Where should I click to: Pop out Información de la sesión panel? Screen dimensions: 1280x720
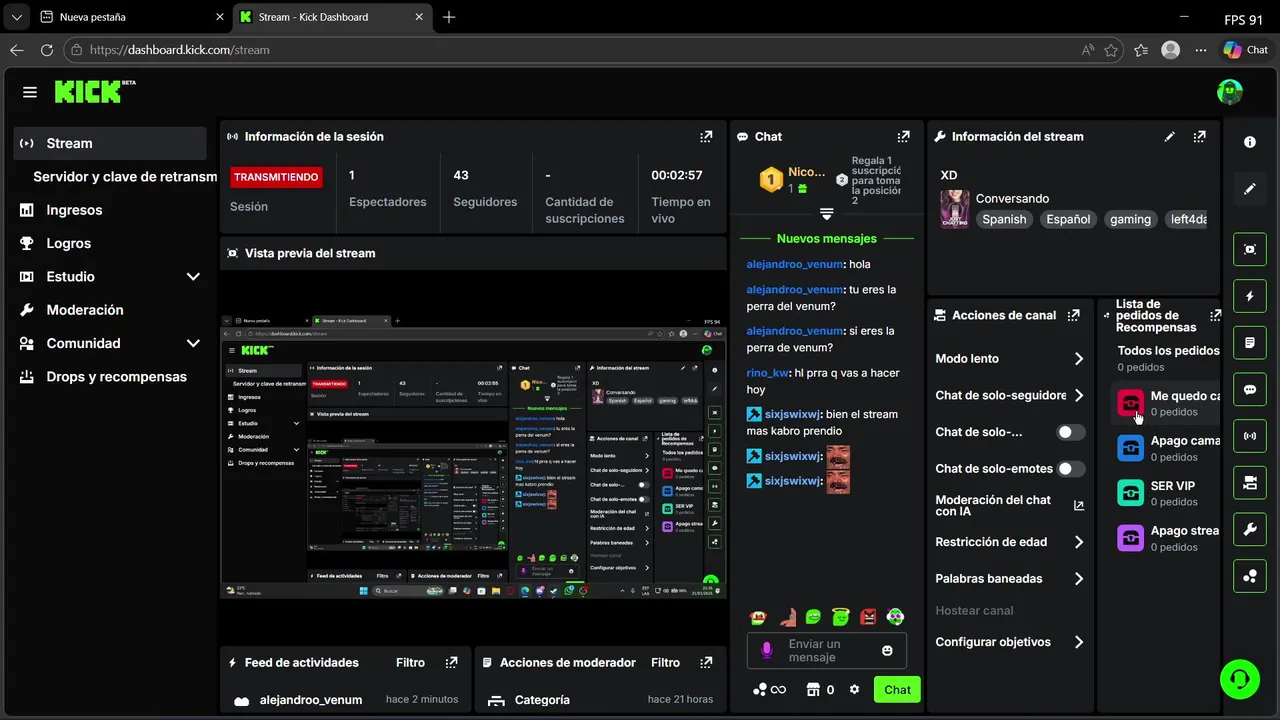[706, 137]
